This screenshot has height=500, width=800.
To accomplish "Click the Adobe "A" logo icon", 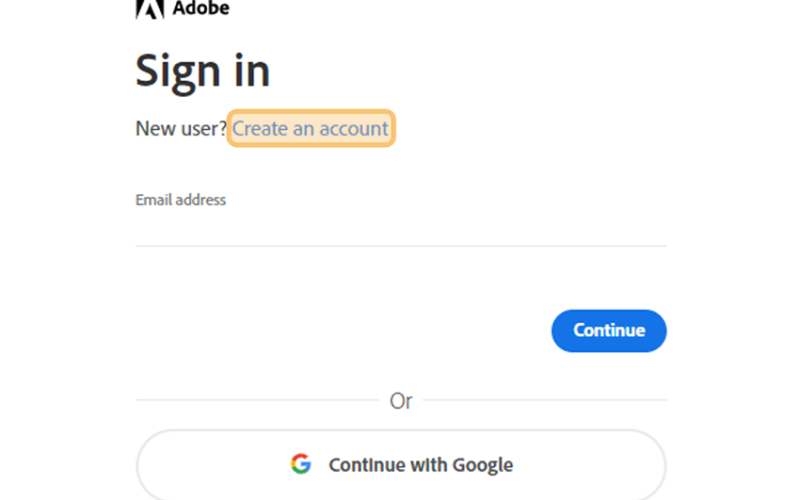I will [149, 9].
